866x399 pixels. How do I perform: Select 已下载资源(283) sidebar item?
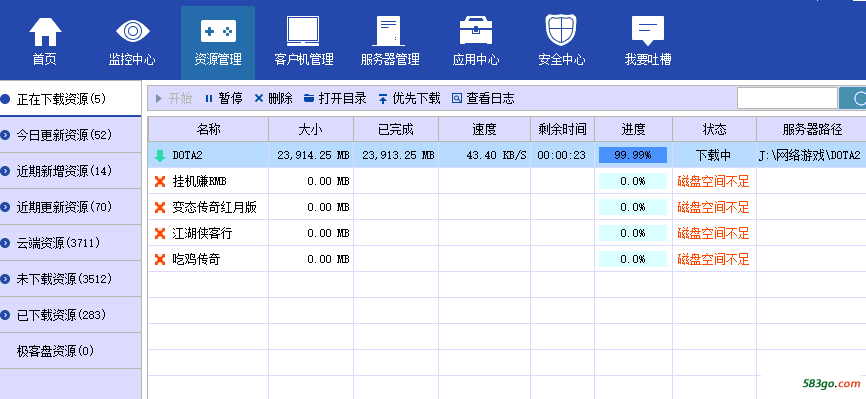click(x=71, y=315)
